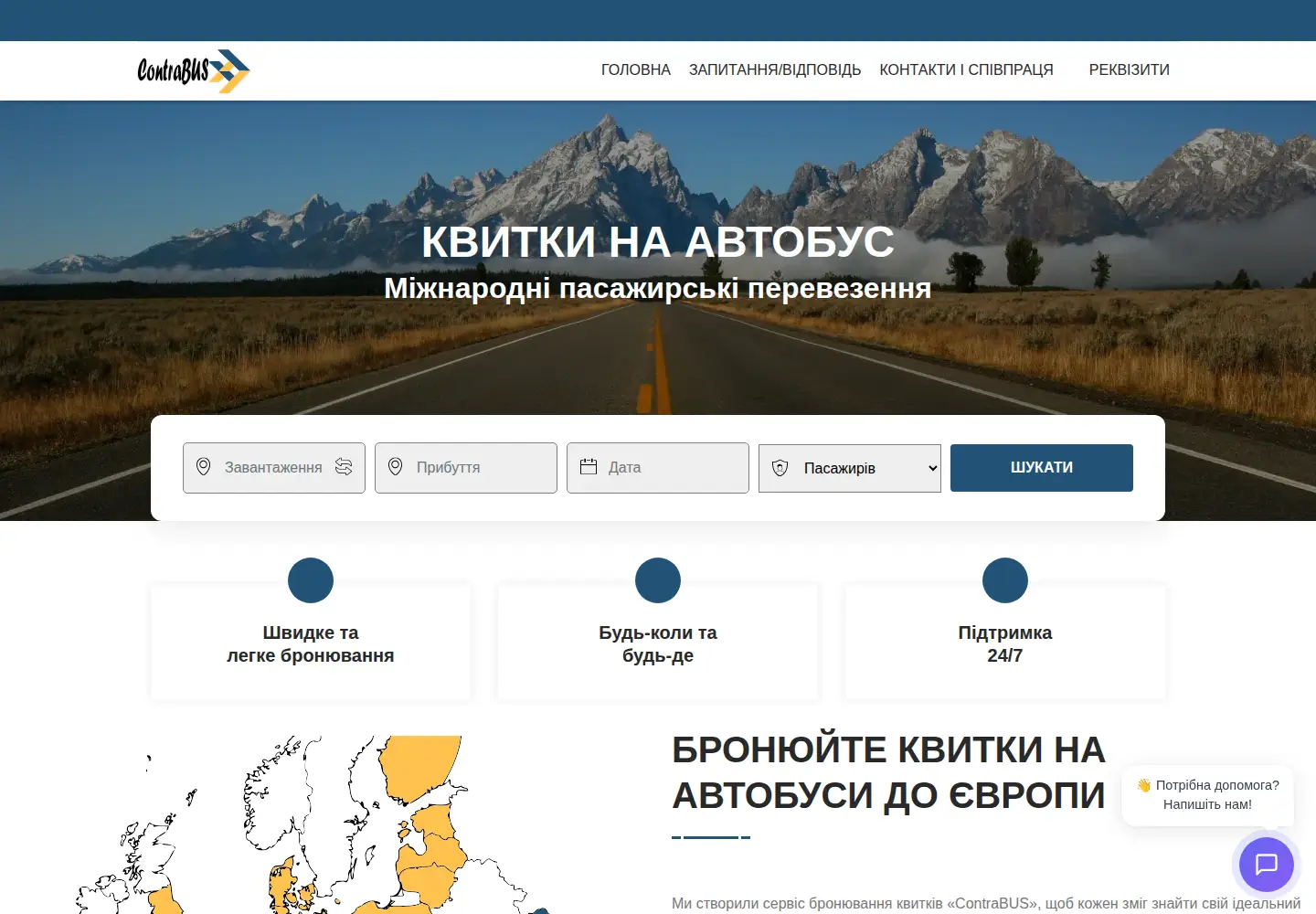Click the Завантаження departure input field

point(274,468)
